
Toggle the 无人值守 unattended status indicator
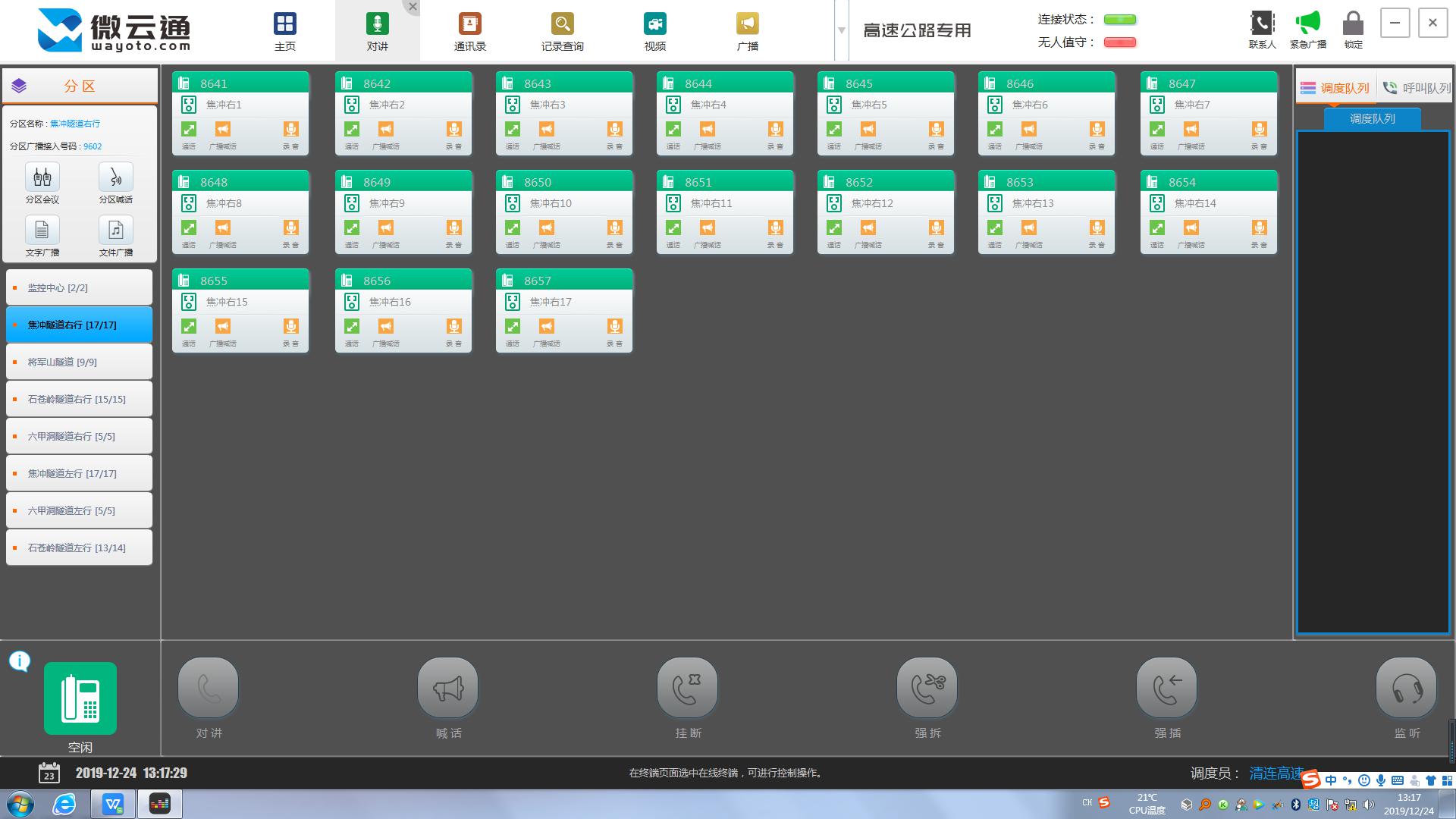point(1119,42)
